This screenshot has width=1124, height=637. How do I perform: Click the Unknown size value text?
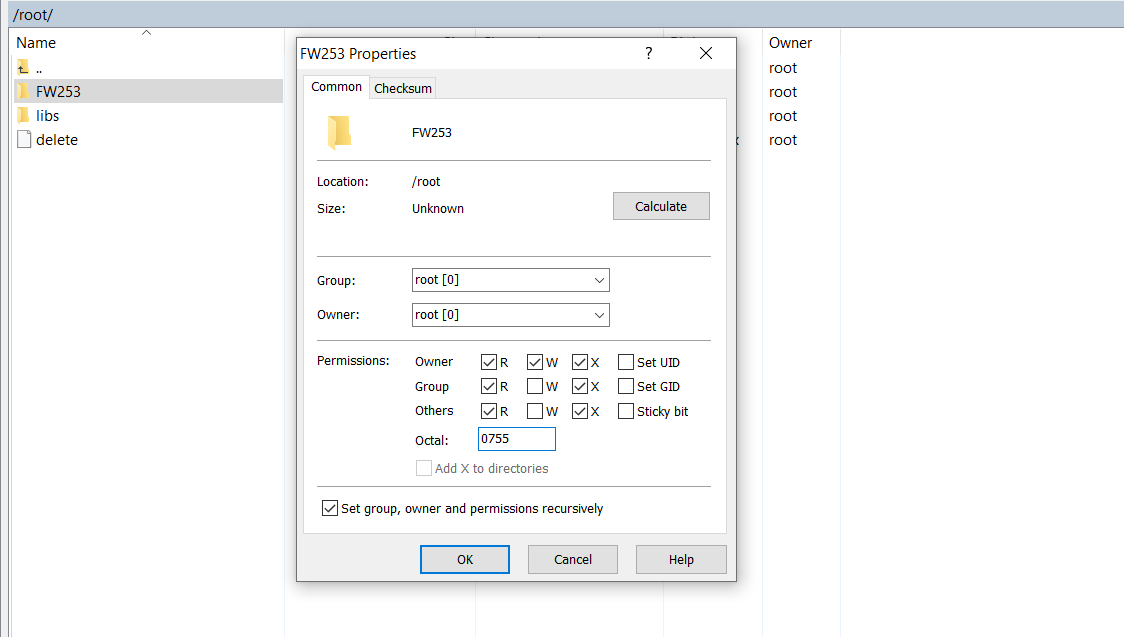[438, 209]
